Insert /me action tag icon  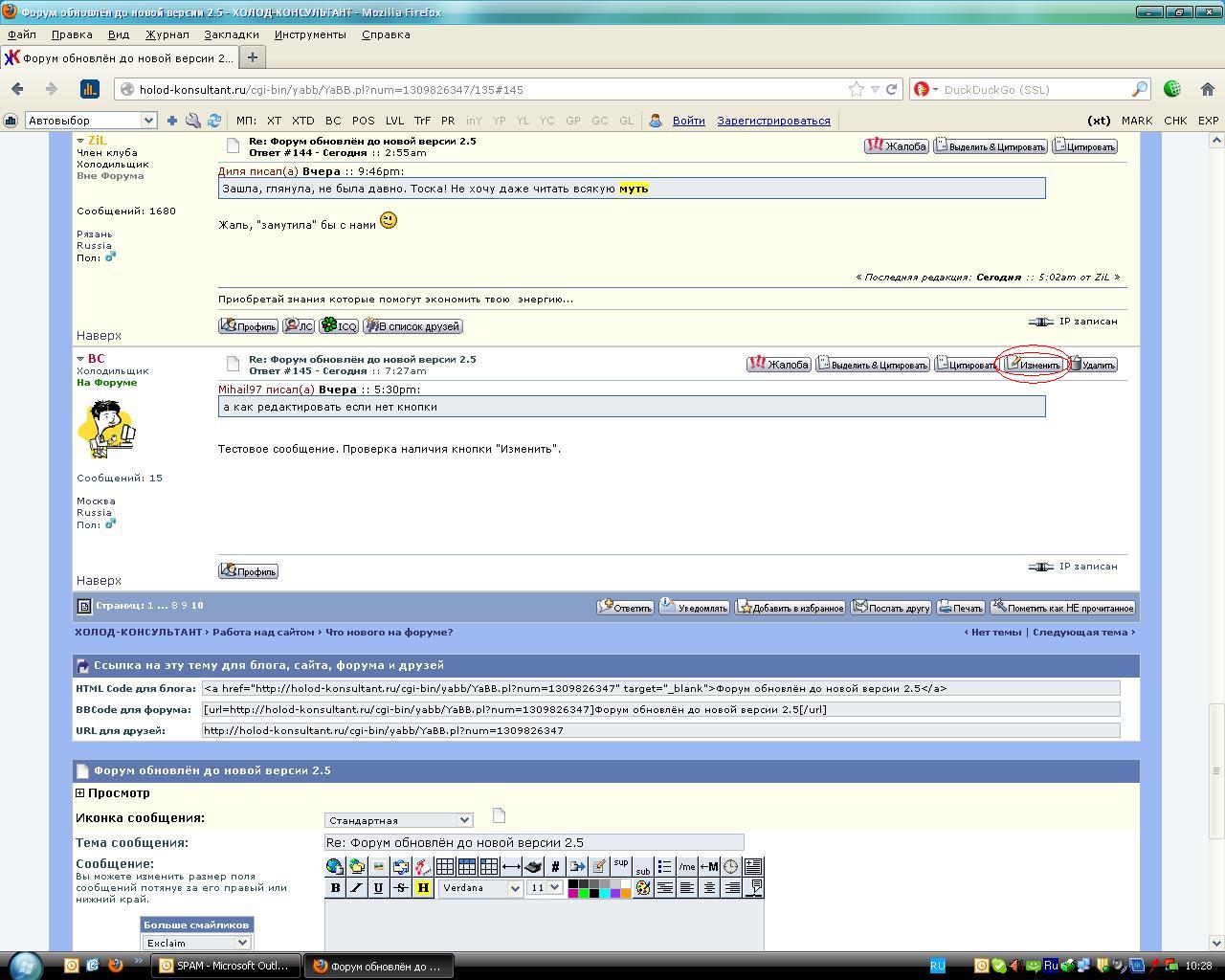686,866
